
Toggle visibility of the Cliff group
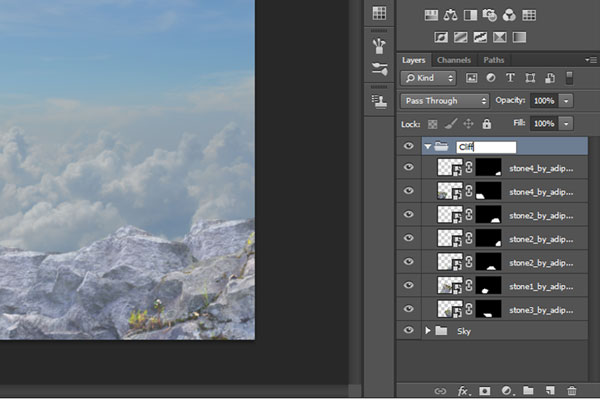tap(408, 147)
